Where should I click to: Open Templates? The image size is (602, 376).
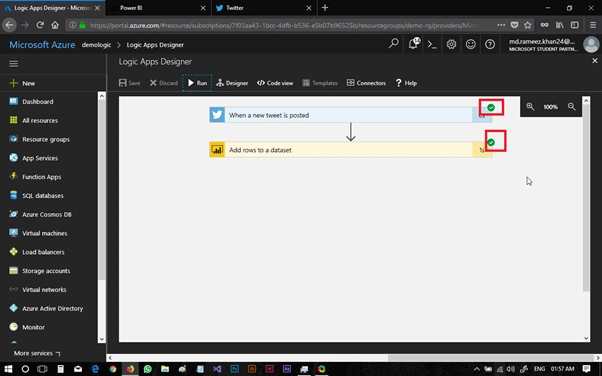[x=320, y=83]
